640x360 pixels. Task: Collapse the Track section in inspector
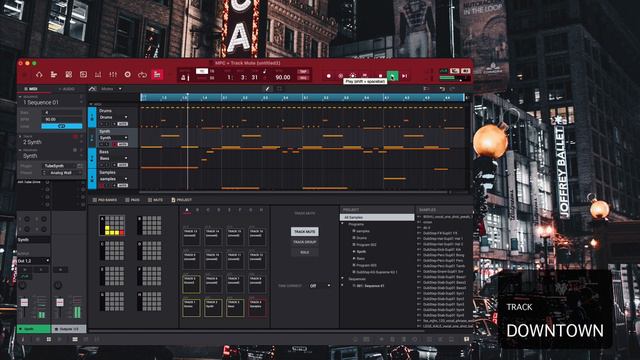[x=20, y=136]
